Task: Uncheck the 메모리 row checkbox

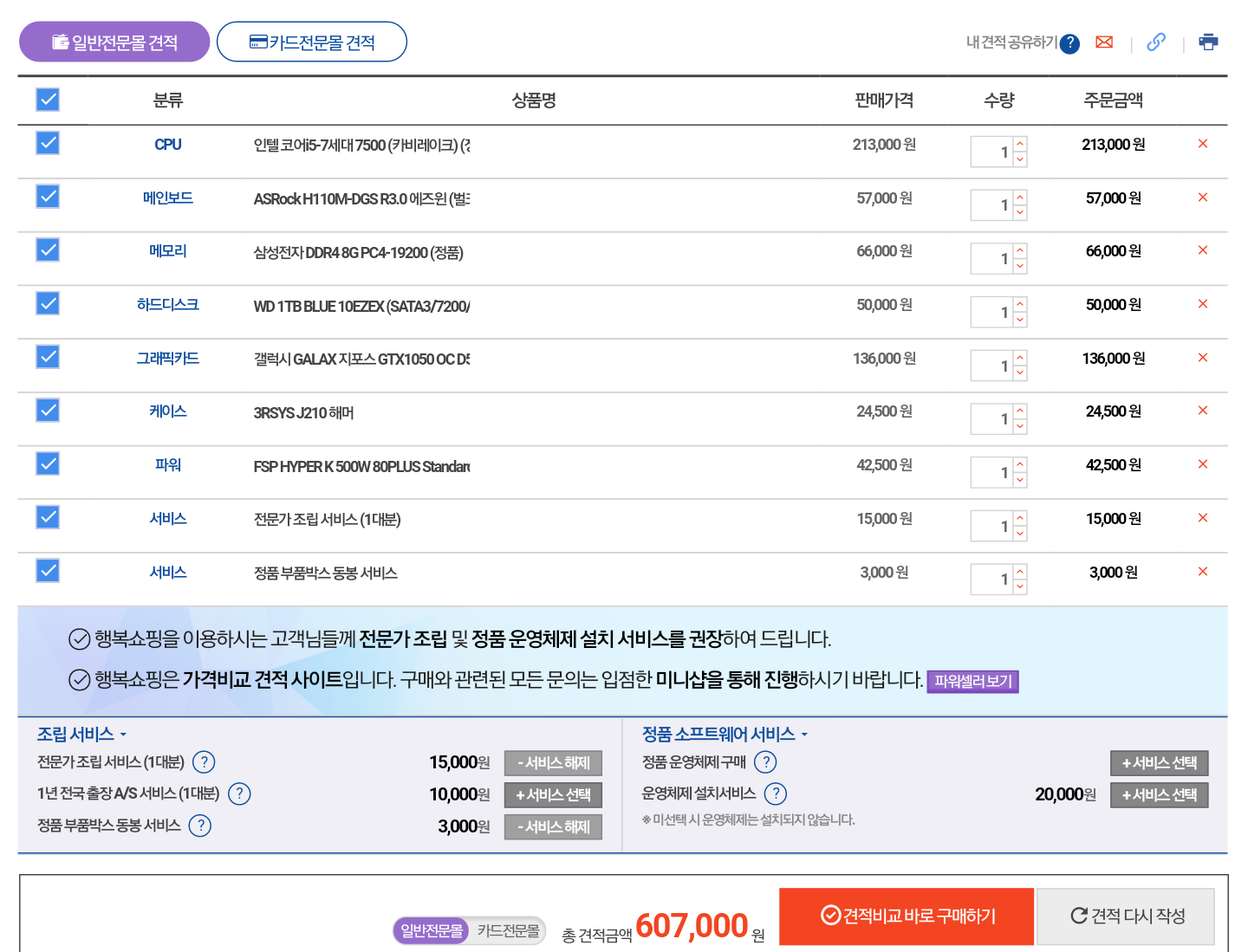Action: pos(48,250)
